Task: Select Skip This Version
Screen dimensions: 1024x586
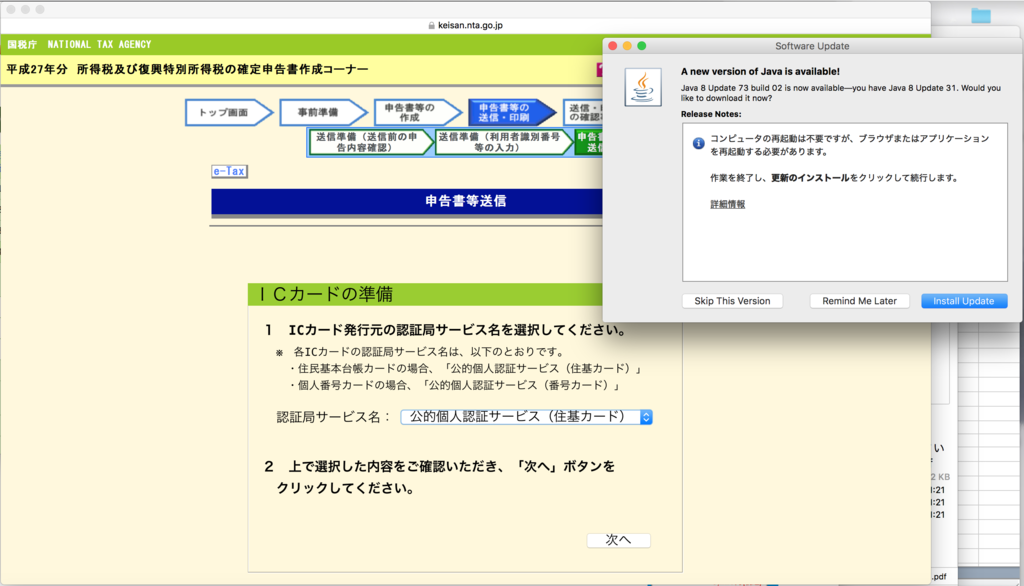Action: (732, 301)
